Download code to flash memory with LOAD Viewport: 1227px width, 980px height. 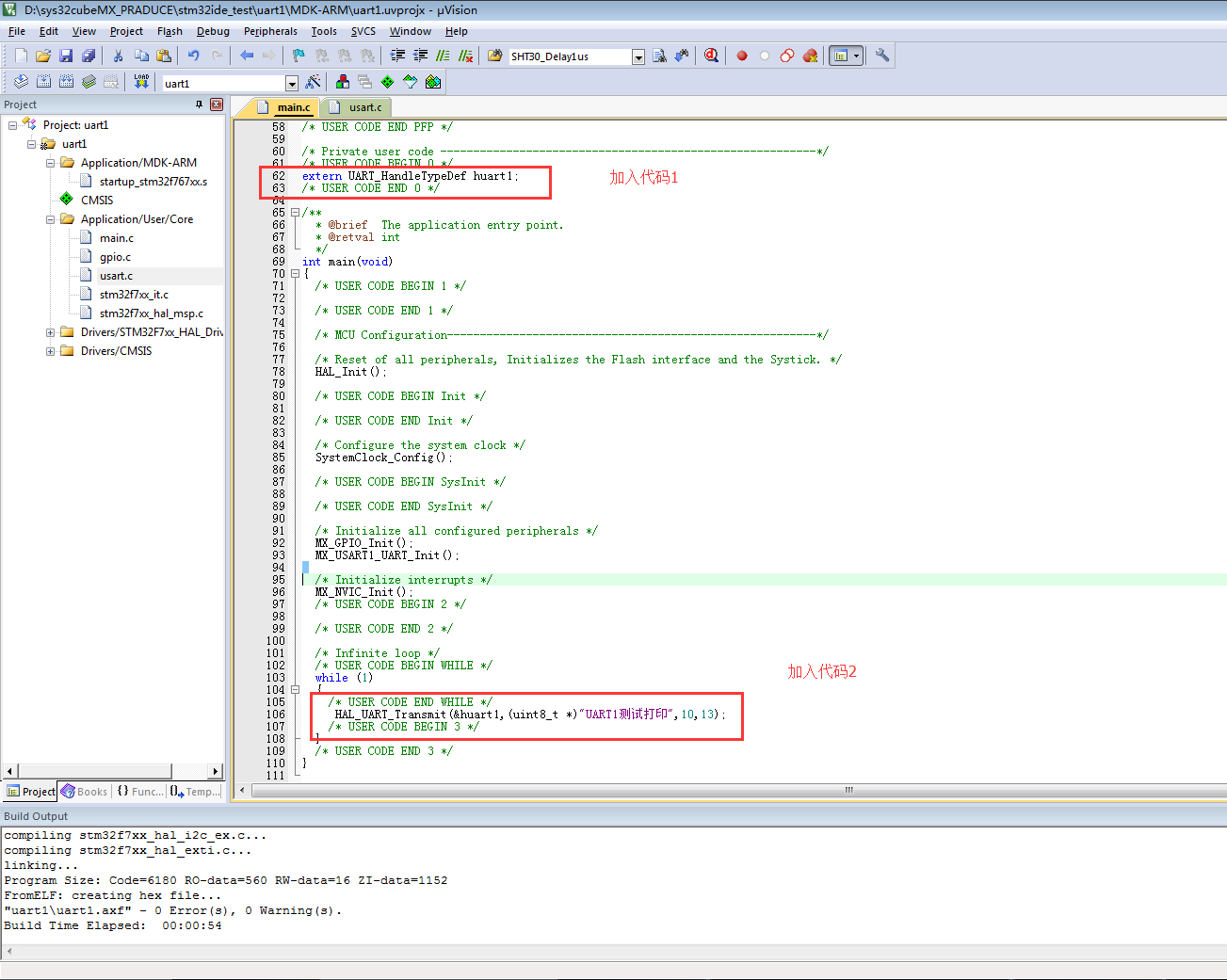(139, 82)
